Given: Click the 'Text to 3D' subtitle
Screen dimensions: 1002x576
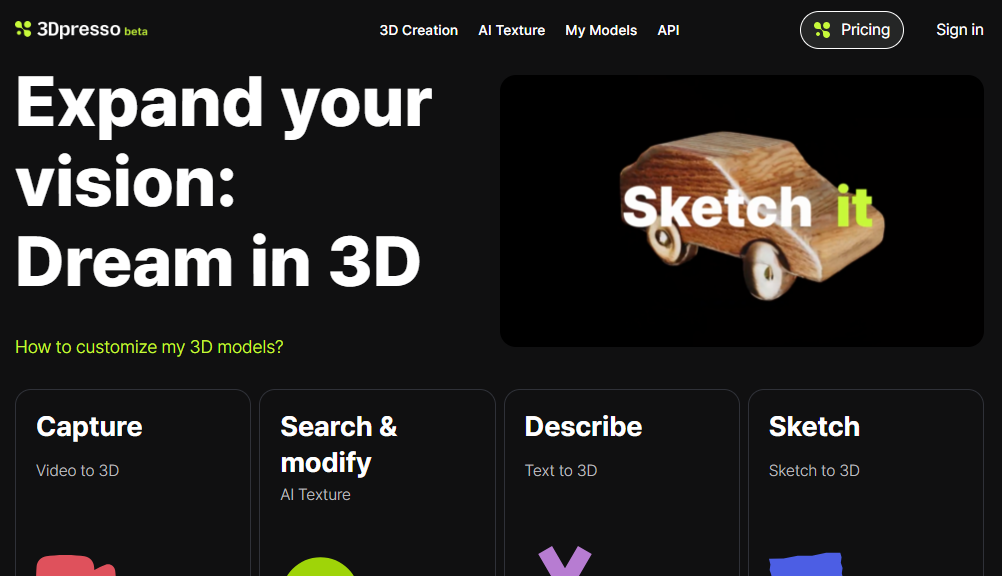Looking at the screenshot, I should (x=560, y=470).
